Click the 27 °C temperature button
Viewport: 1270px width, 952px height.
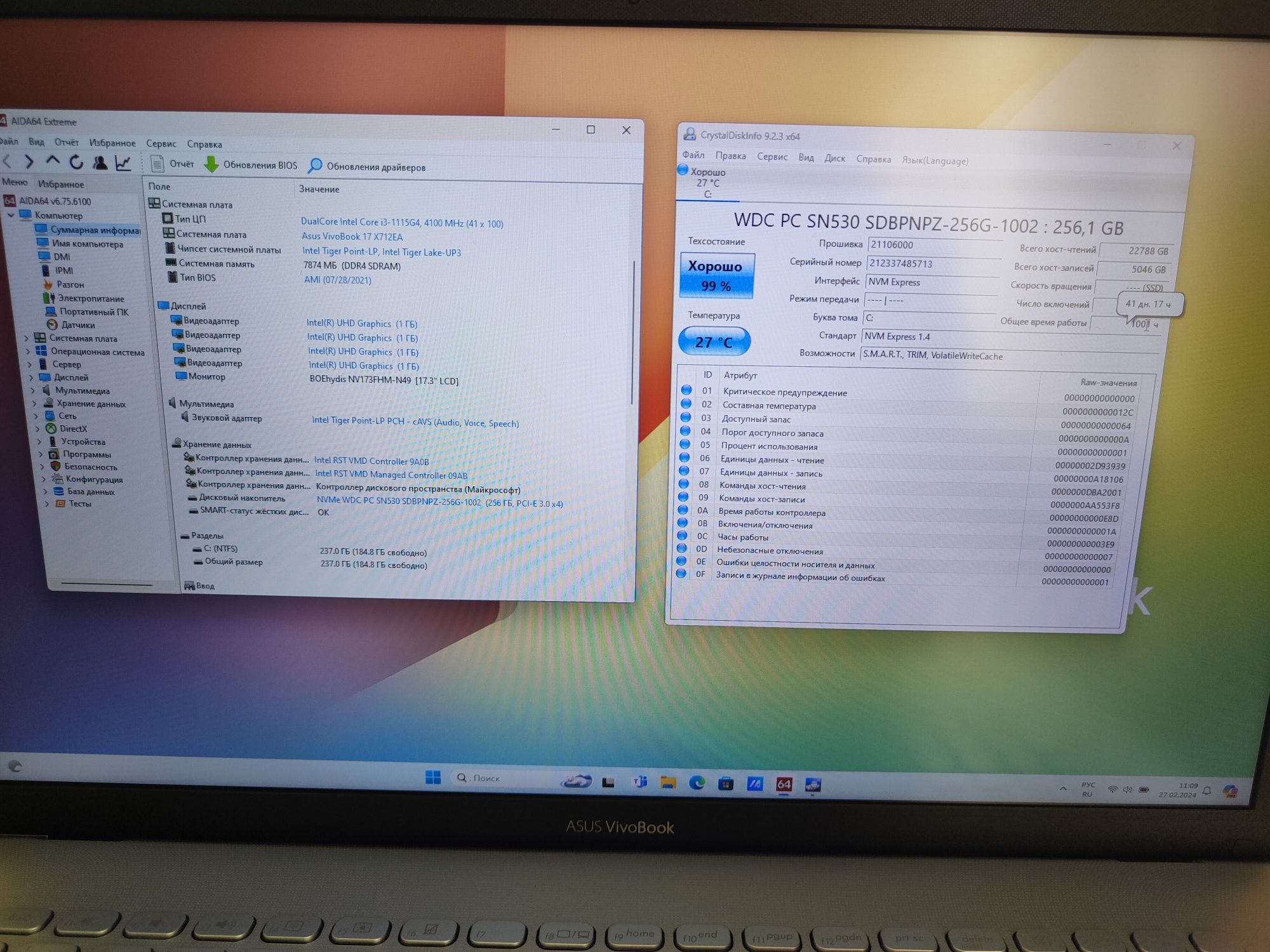point(714,342)
